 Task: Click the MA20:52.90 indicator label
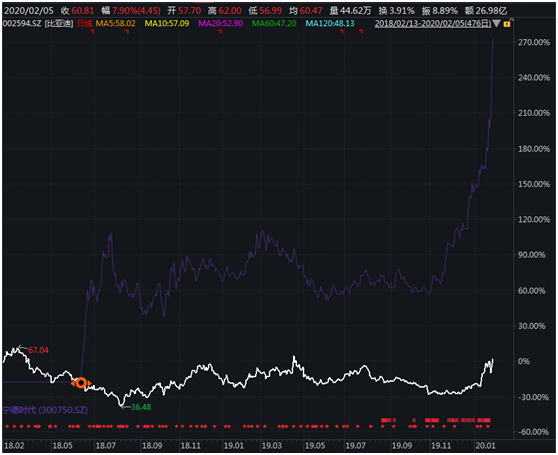[220, 23]
